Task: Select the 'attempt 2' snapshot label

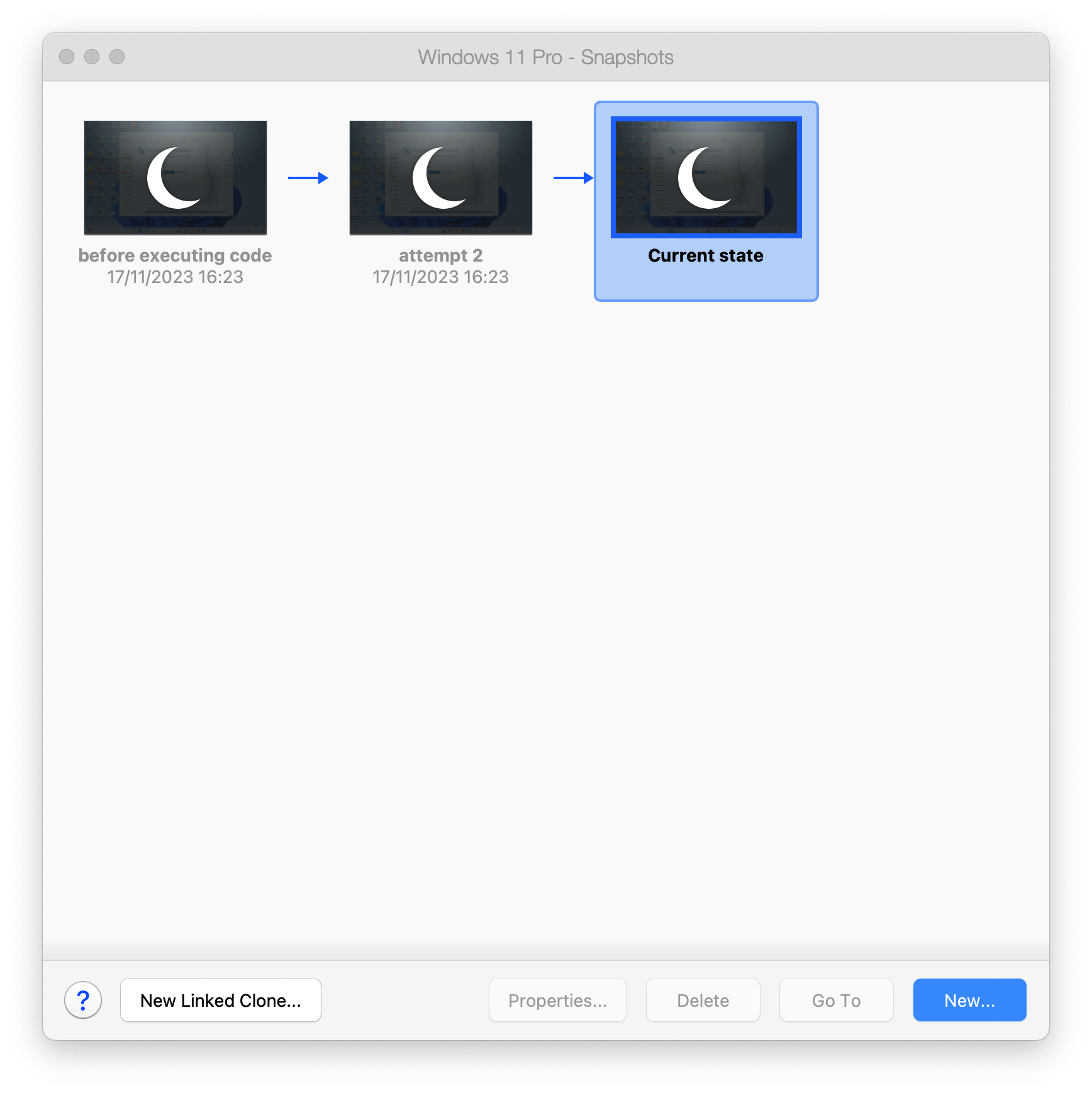Action: click(440, 255)
